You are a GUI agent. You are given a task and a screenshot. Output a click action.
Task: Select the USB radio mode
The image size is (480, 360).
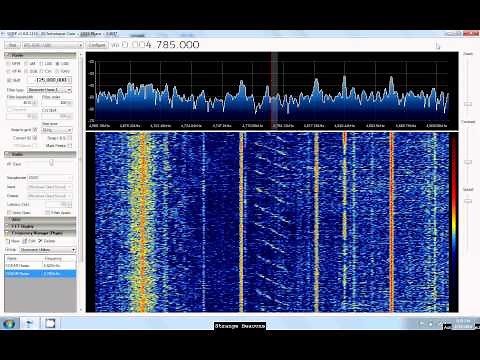click(x=62, y=63)
